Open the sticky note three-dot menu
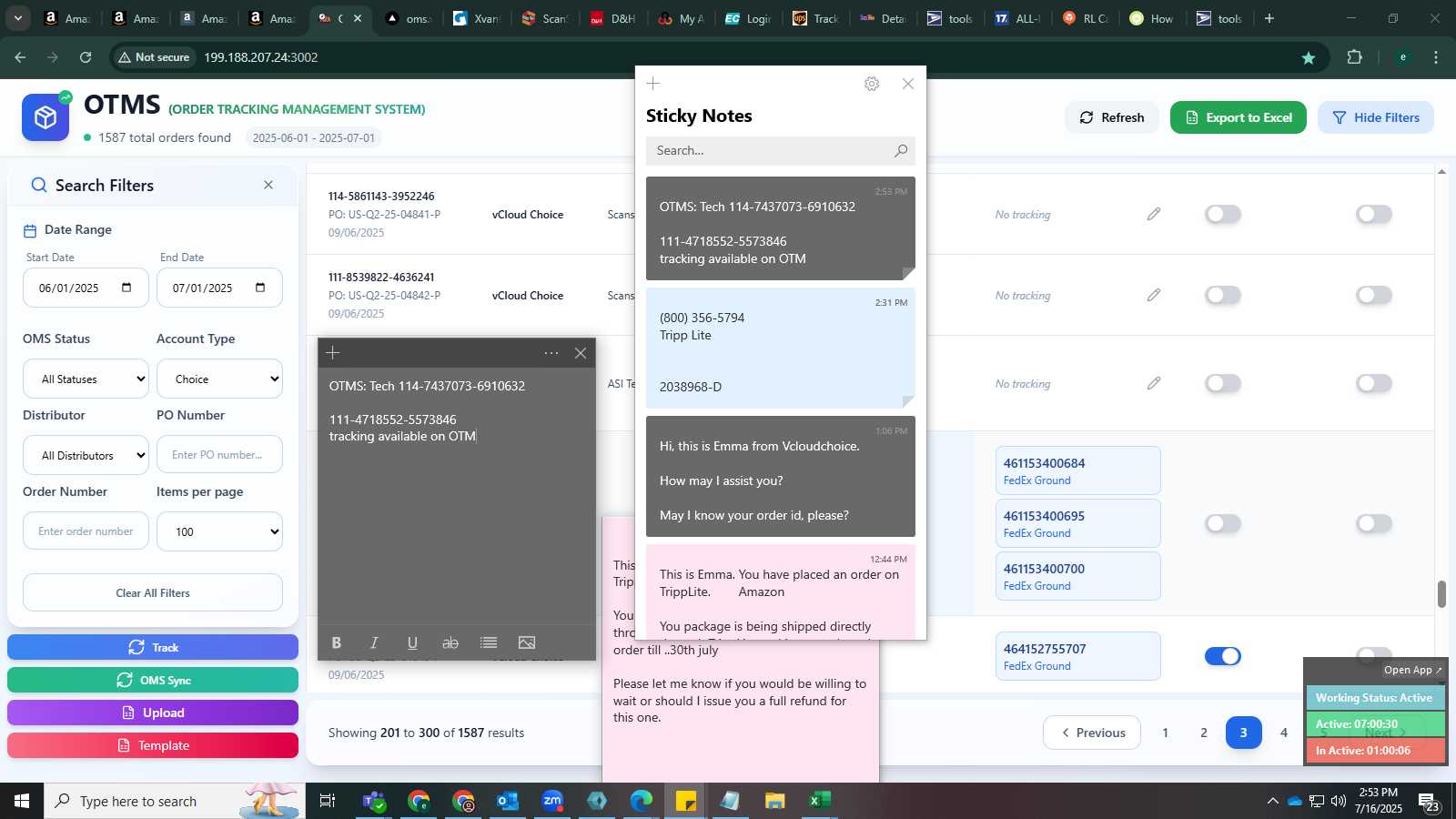The height and width of the screenshot is (819, 1456). point(551,353)
